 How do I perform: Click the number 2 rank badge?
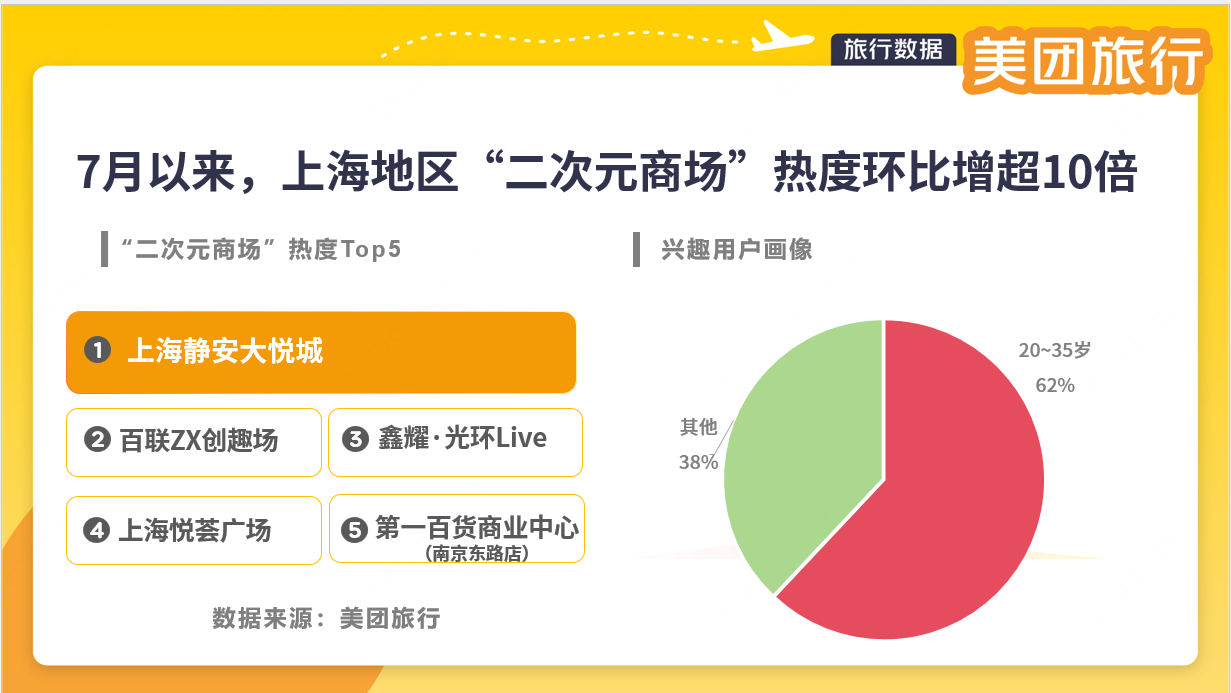pyautogui.click(x=97, y=439)
